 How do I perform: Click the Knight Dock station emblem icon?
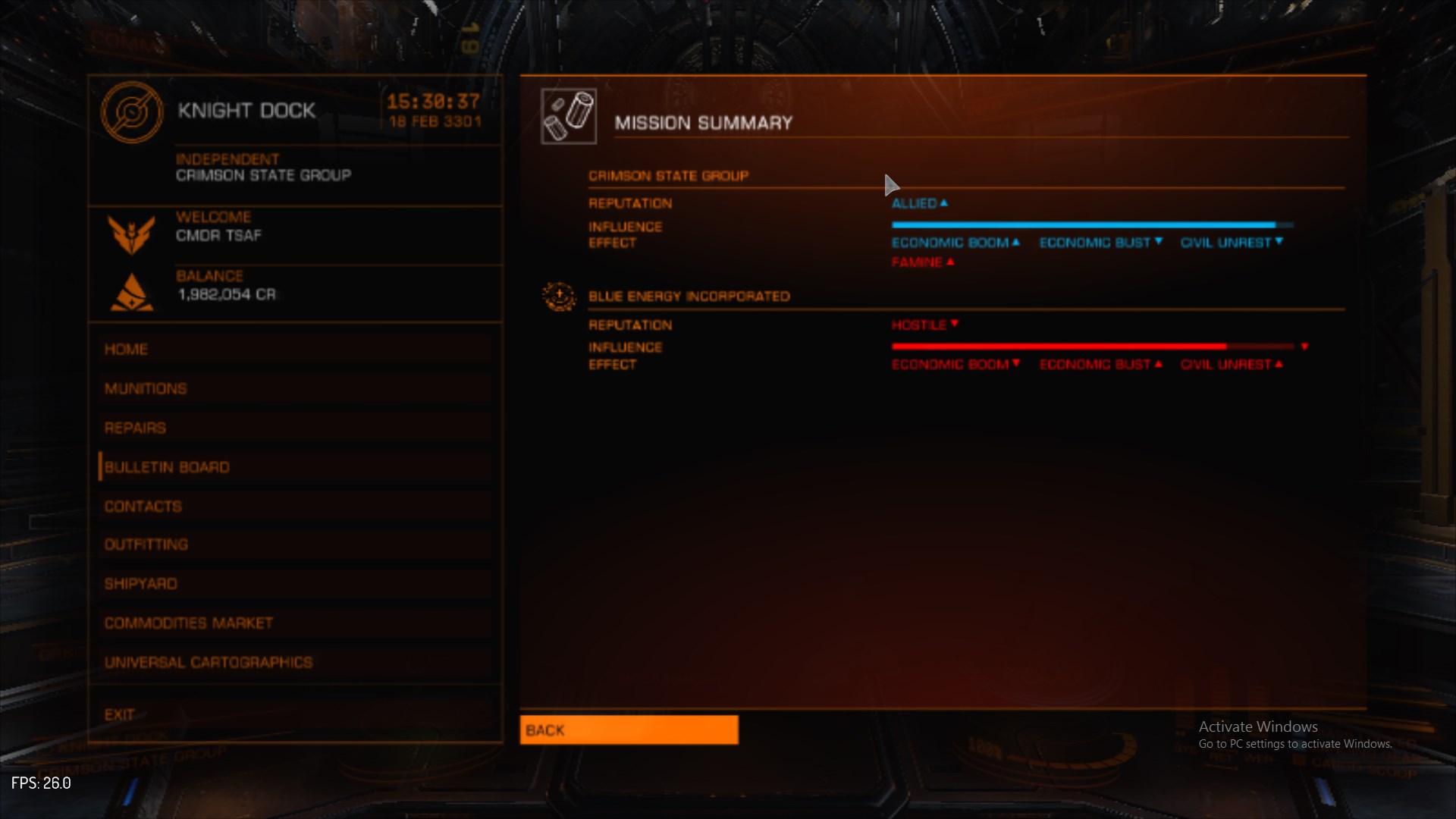(132, 112)
